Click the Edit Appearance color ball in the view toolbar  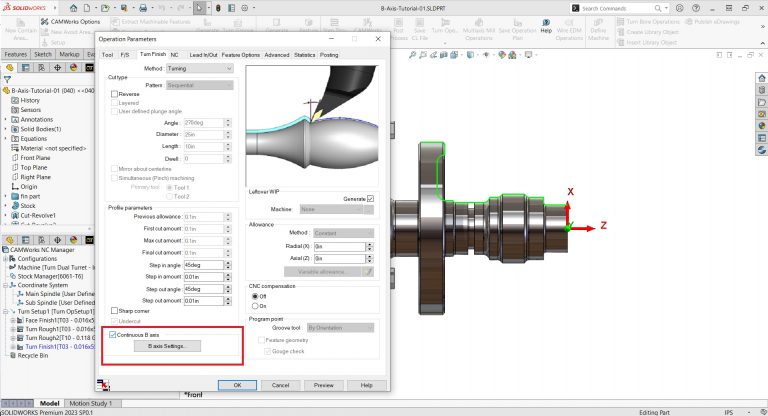pos(502,55)
